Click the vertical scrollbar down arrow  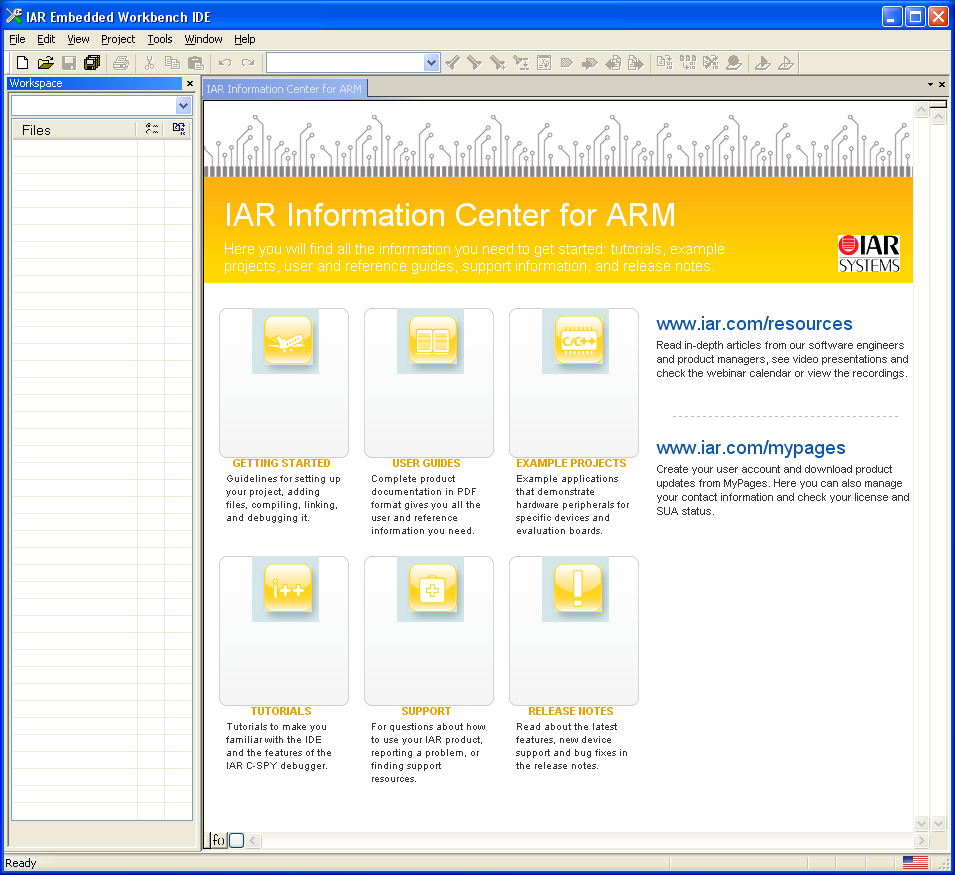click(x=922, y=823)
